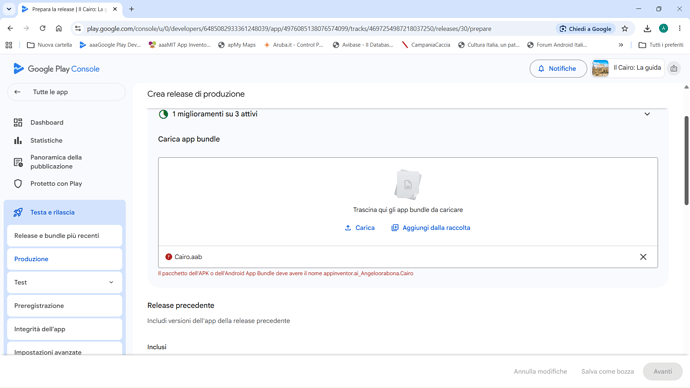This screenshot has height=388, width=690.
Task: Click the Statistiche bar chart icon
Action: click(18, 140)
